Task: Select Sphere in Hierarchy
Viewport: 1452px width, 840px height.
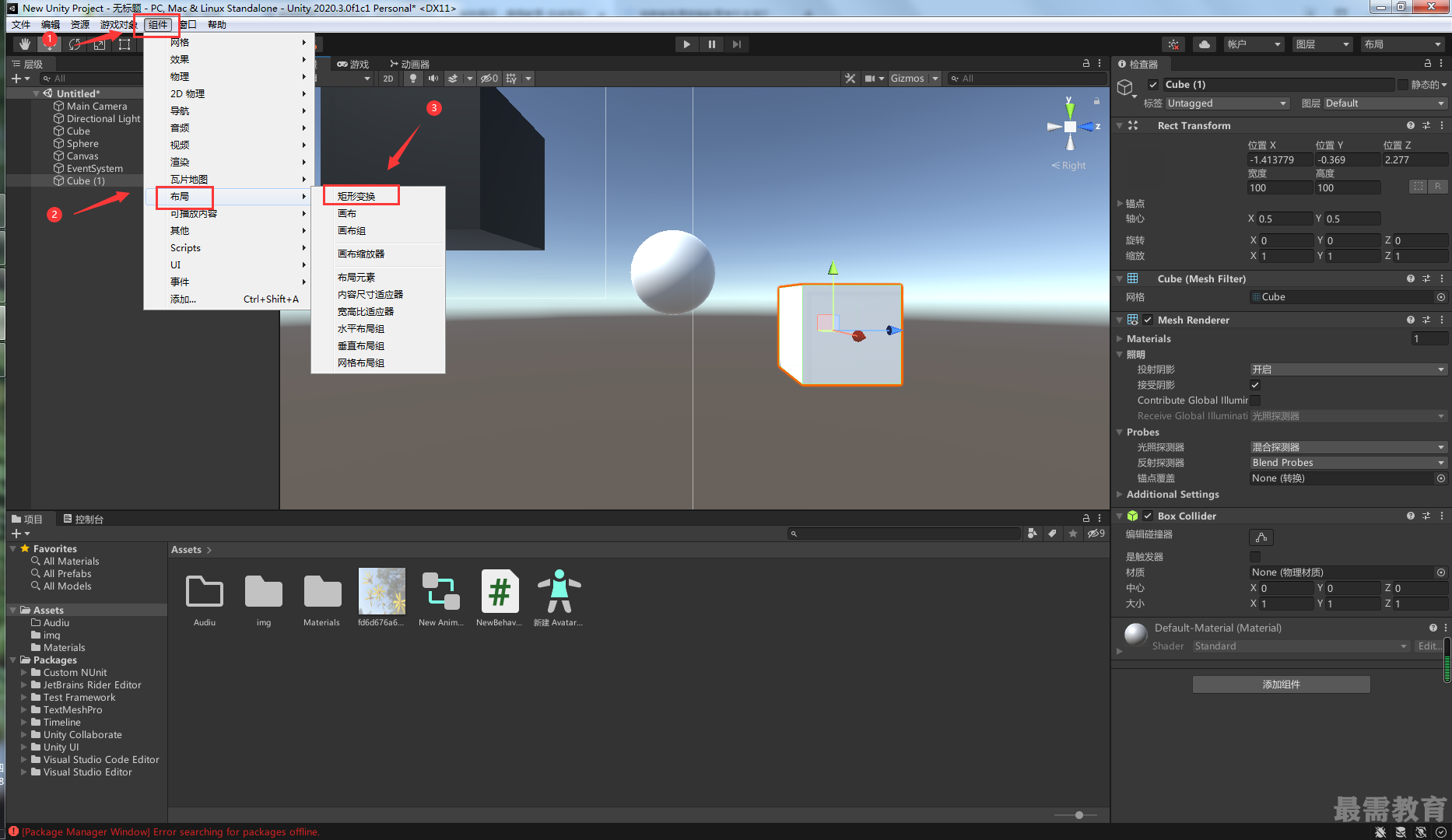Action: pyautogui.click(x=82, y=144)
